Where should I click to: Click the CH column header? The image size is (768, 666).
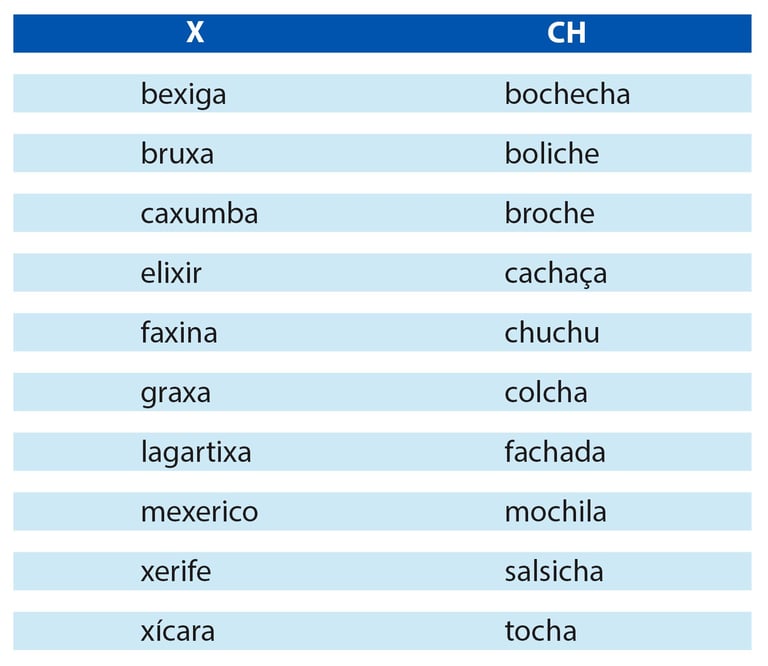click(566, 33)
